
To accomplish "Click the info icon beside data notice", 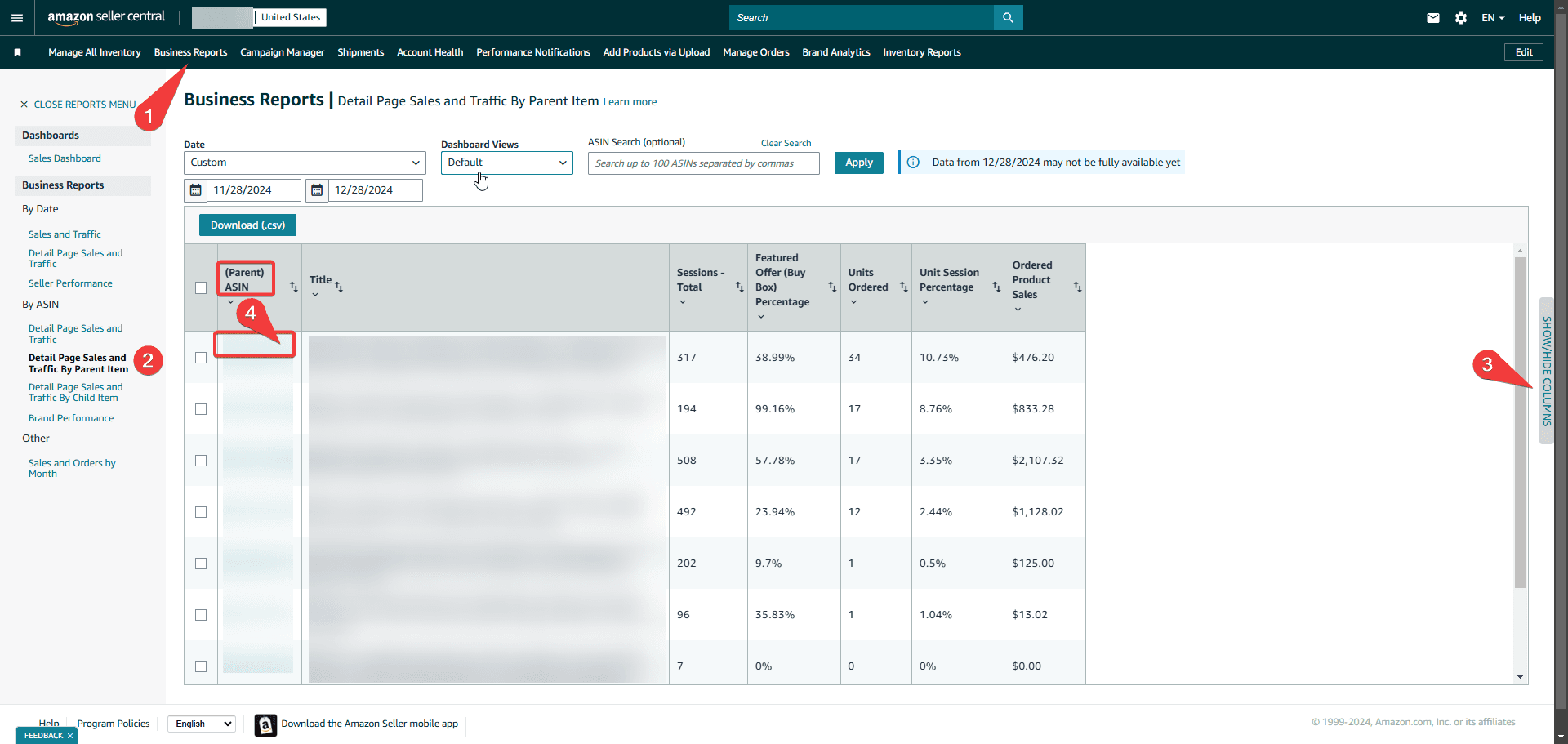I will click(913, 163).
